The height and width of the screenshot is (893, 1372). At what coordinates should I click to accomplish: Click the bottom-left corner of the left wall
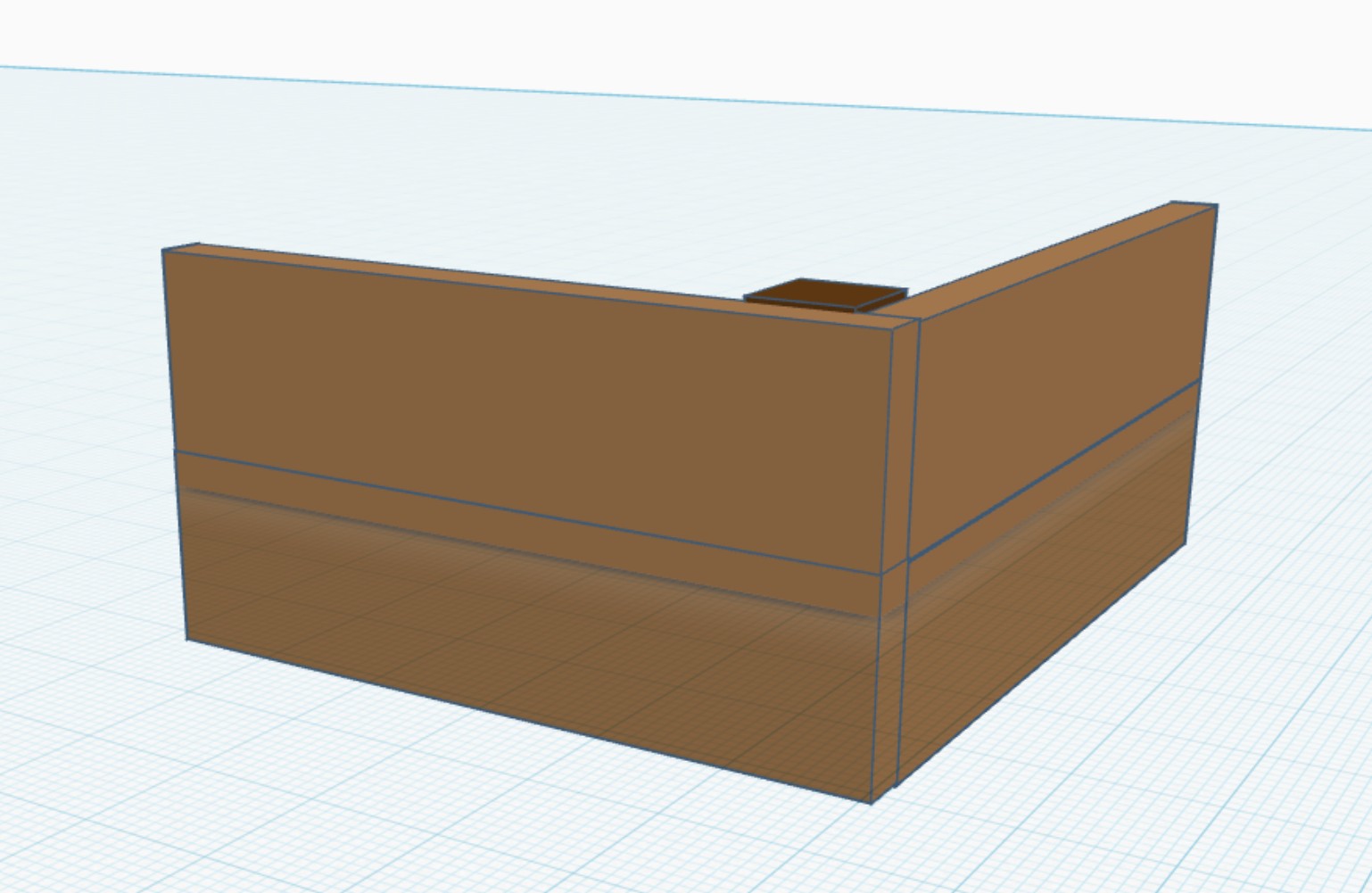(x=187, y=639)
